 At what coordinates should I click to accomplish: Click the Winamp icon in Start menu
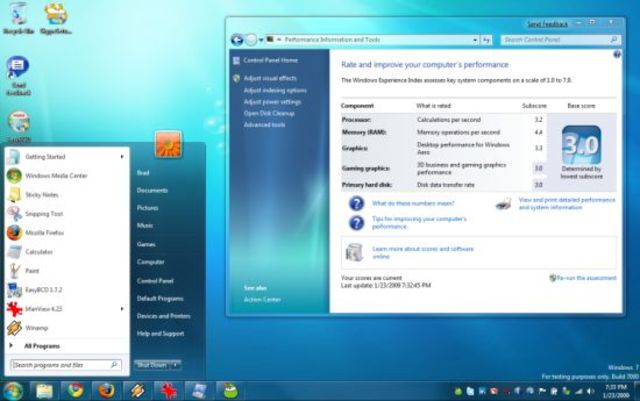click(x=14, y=328)
